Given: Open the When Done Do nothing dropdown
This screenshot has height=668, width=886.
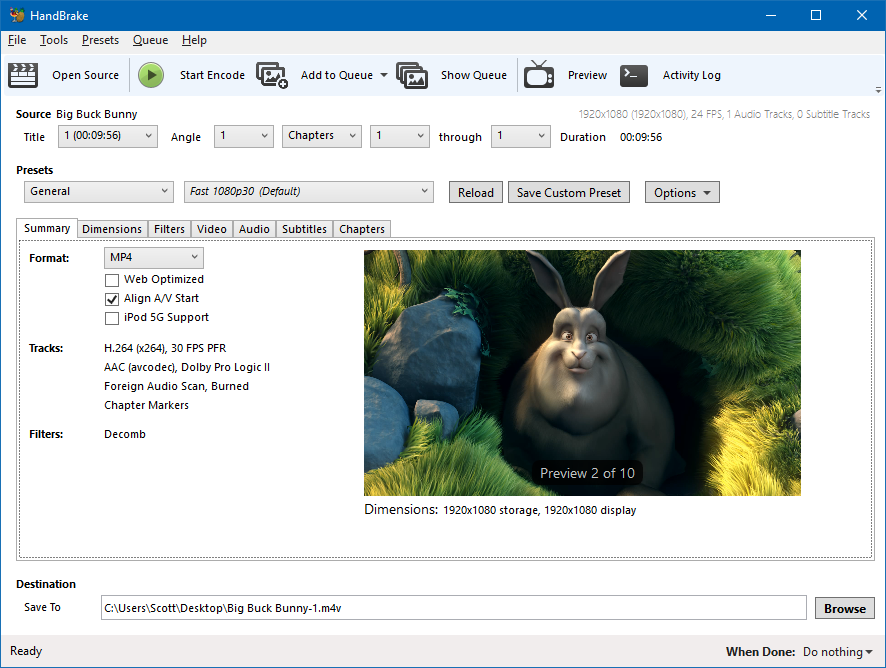Looking at the screenshot, I should (x=837, y=652).
